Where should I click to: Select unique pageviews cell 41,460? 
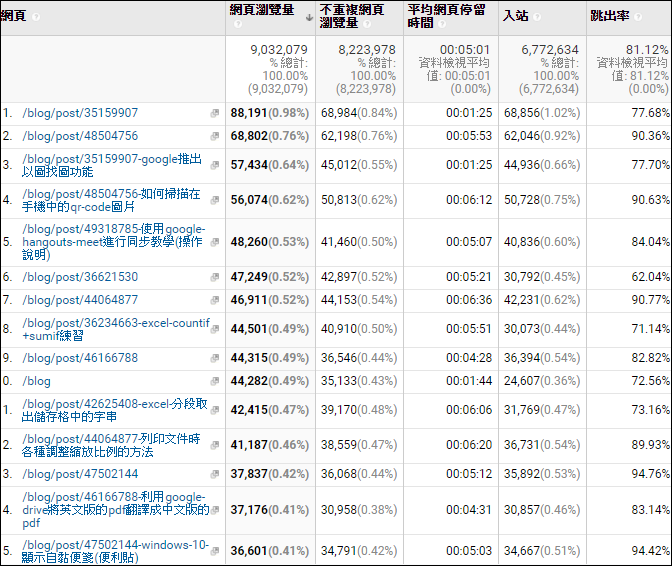(x=339, y=242)
